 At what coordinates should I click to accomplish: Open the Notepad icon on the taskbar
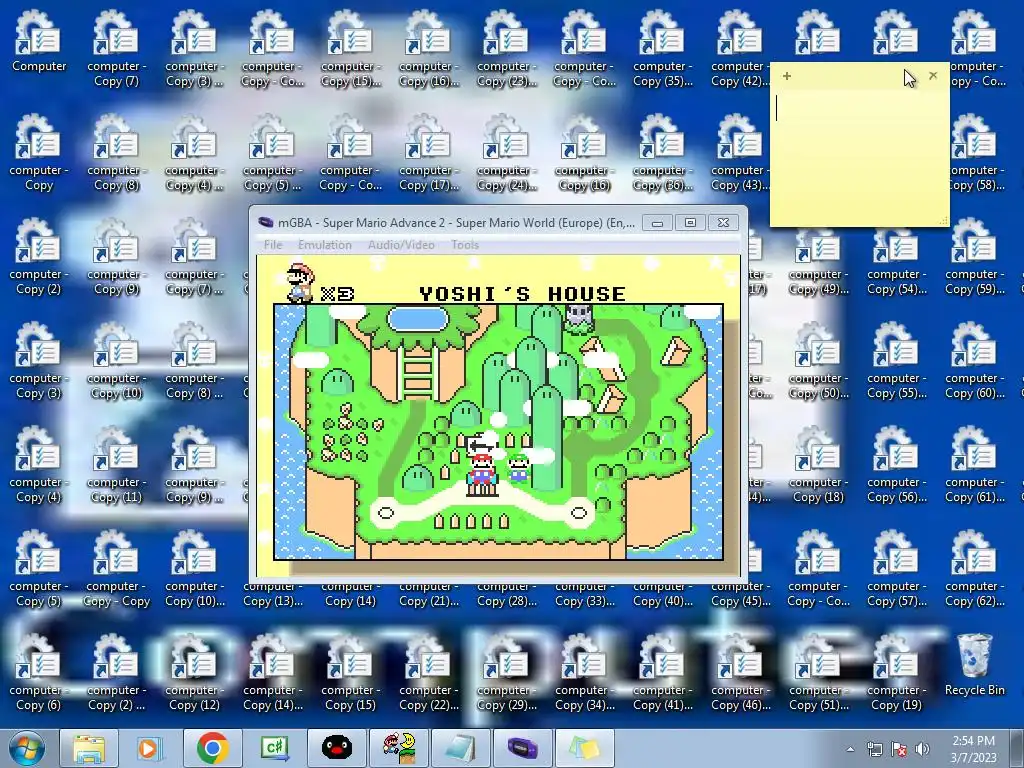(460, 748)
